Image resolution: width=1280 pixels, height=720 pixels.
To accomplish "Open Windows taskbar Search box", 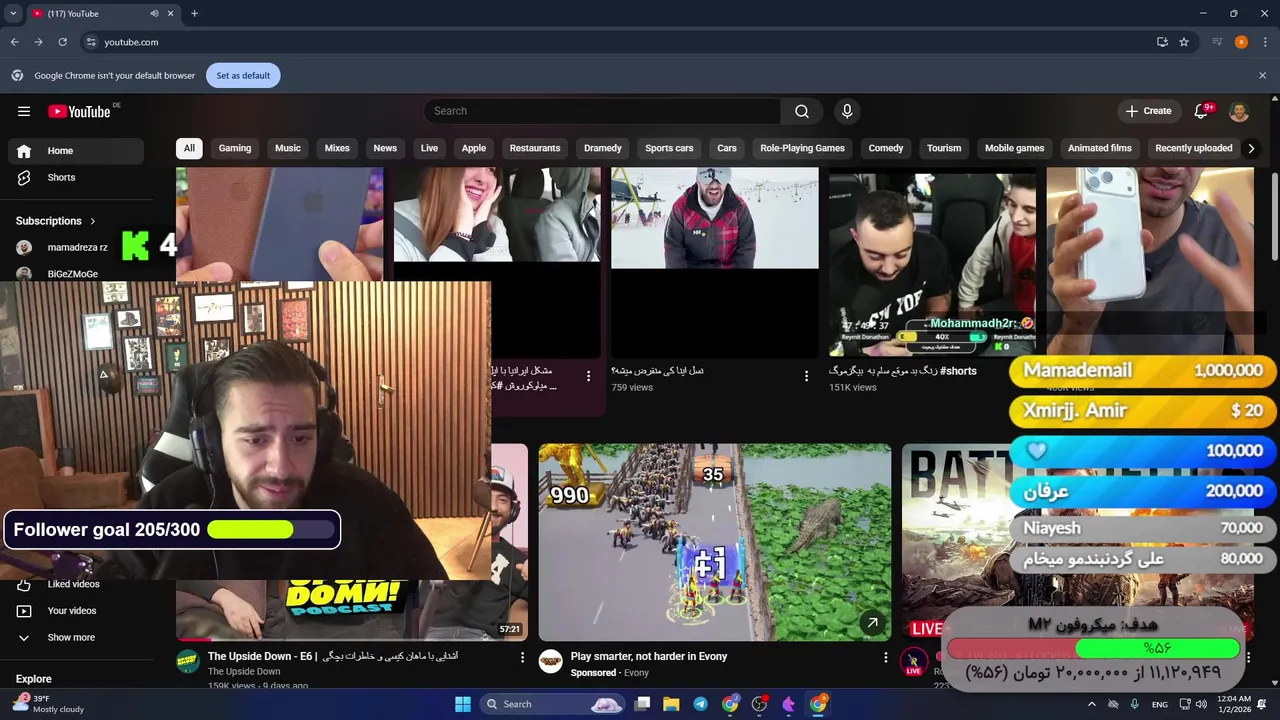I will [553, 704].
